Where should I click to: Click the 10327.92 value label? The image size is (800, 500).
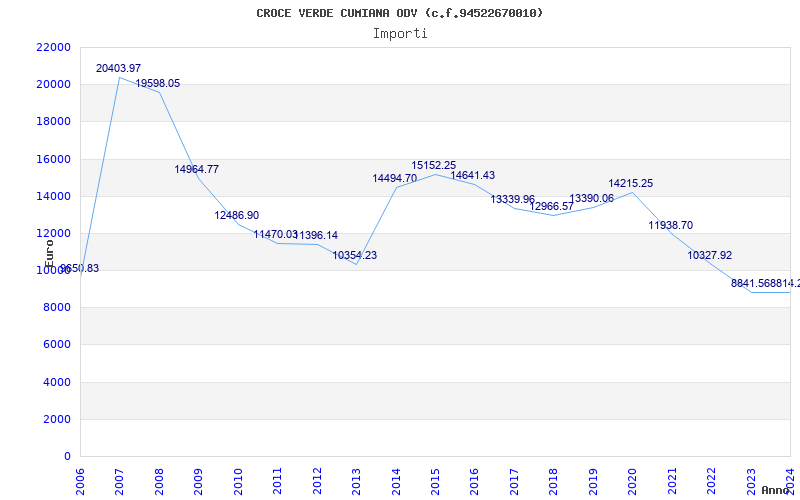(x=710, y=256)
